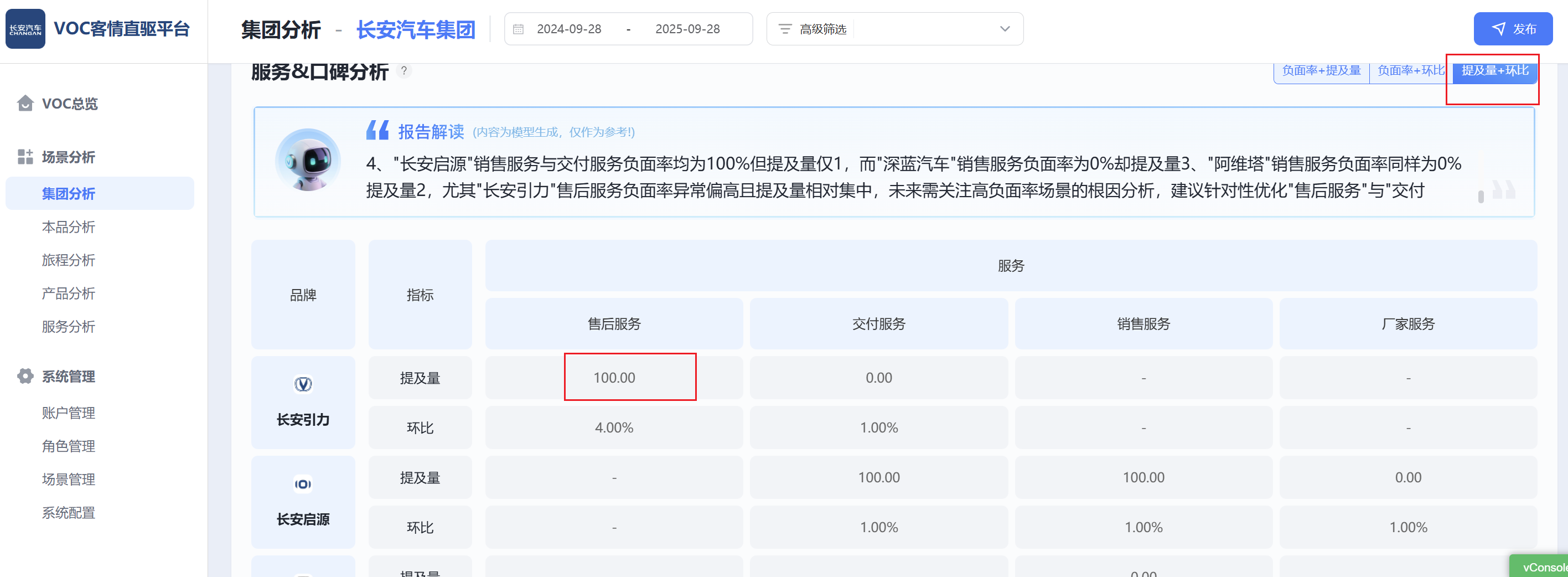
Task: Switch to 负面率+环比 view
Action: 1410,71
